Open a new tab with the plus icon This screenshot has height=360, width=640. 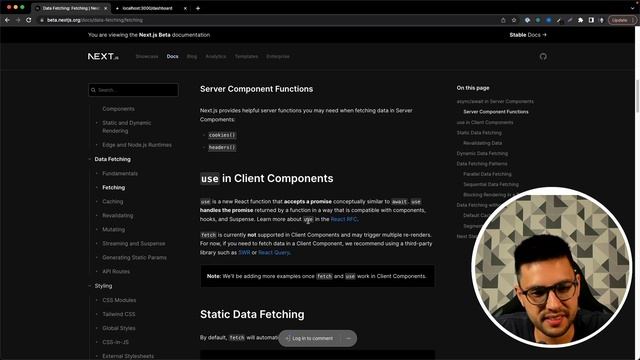coord(198,8)
